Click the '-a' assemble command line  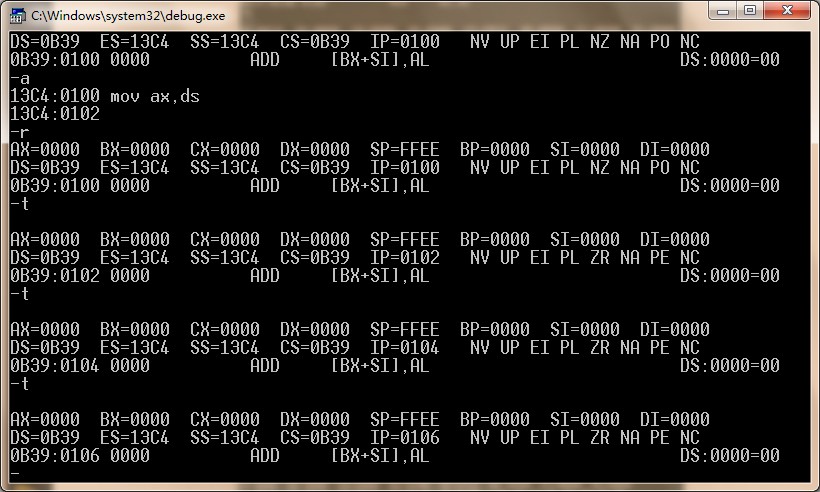[x=19, y=78]
